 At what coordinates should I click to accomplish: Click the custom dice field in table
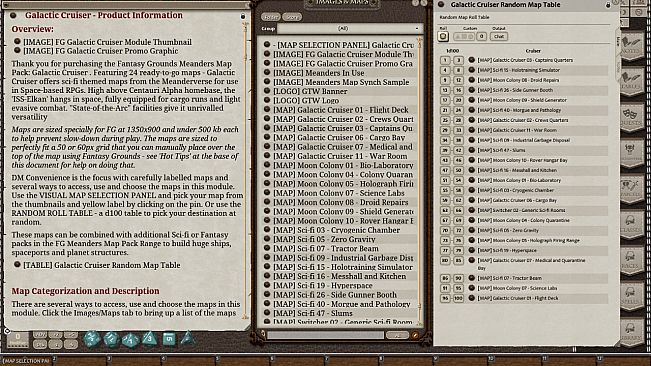[x=464, y=37]
